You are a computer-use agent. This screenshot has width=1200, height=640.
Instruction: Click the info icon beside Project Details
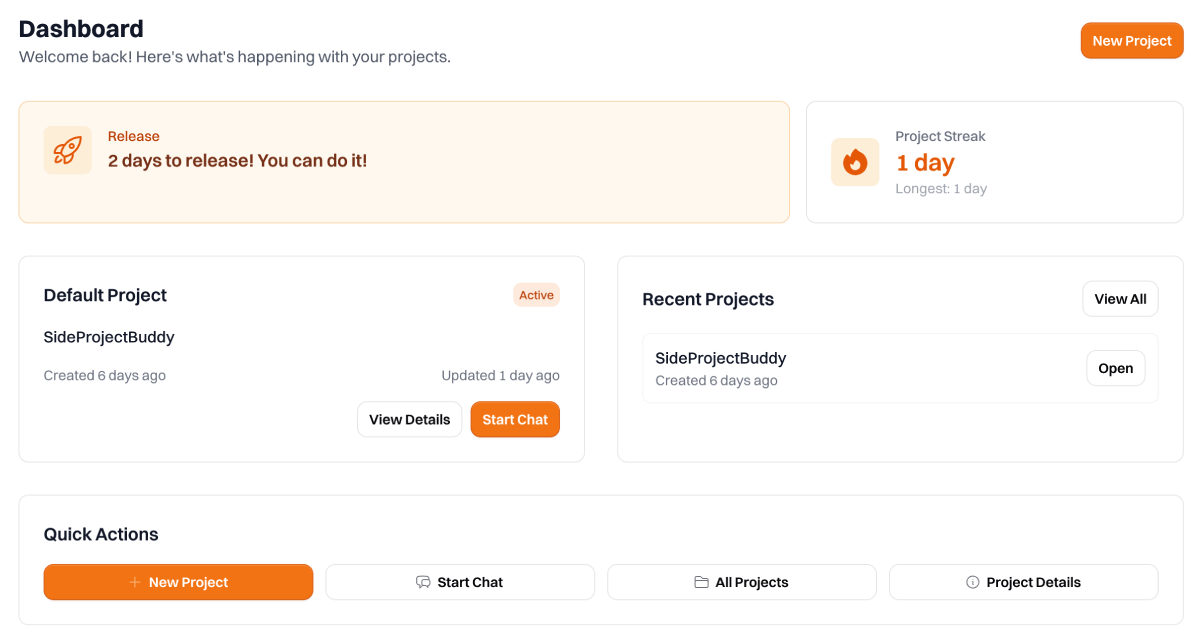coord(972,582)
